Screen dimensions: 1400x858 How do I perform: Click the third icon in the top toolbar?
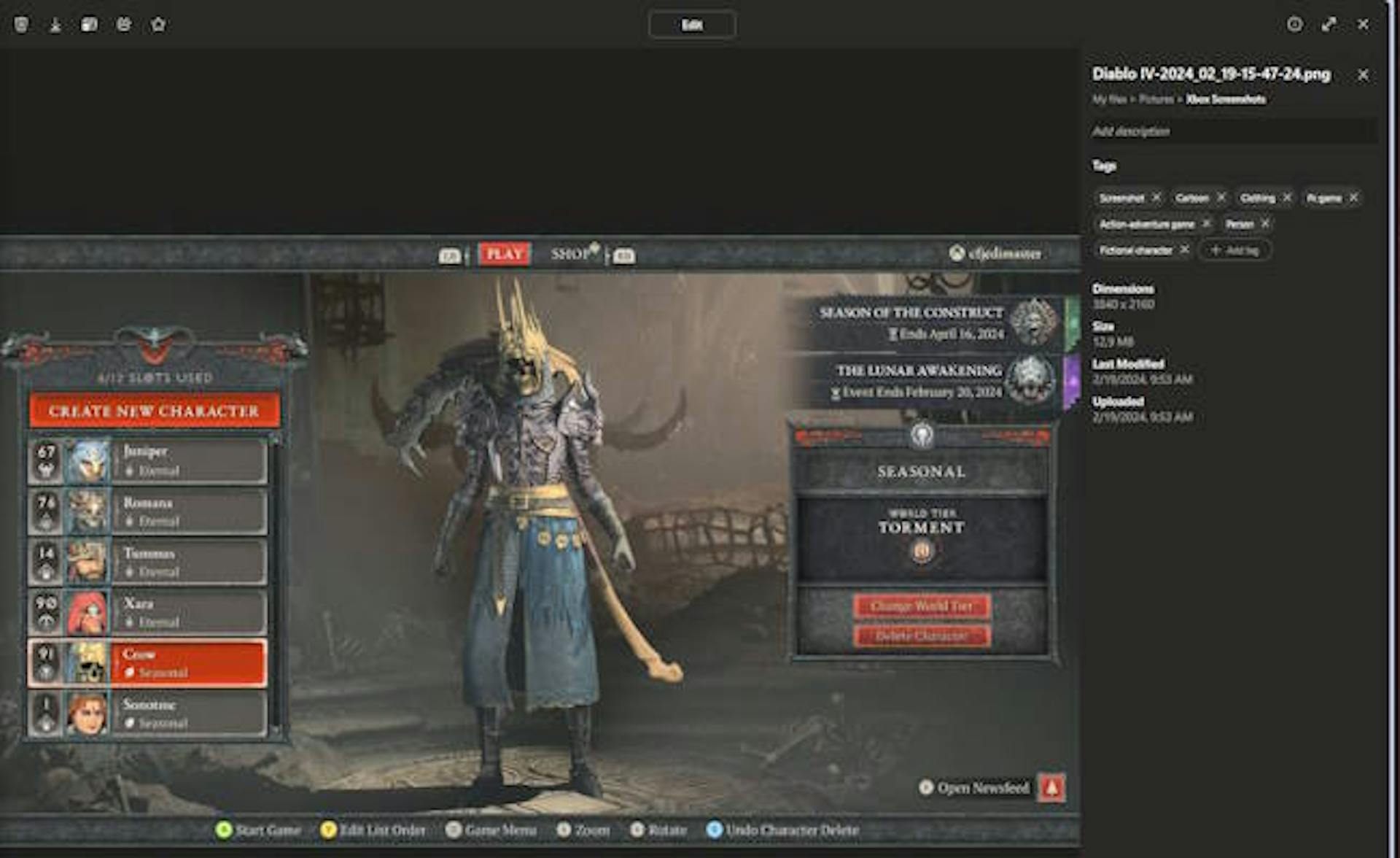[x=89, y=25]
